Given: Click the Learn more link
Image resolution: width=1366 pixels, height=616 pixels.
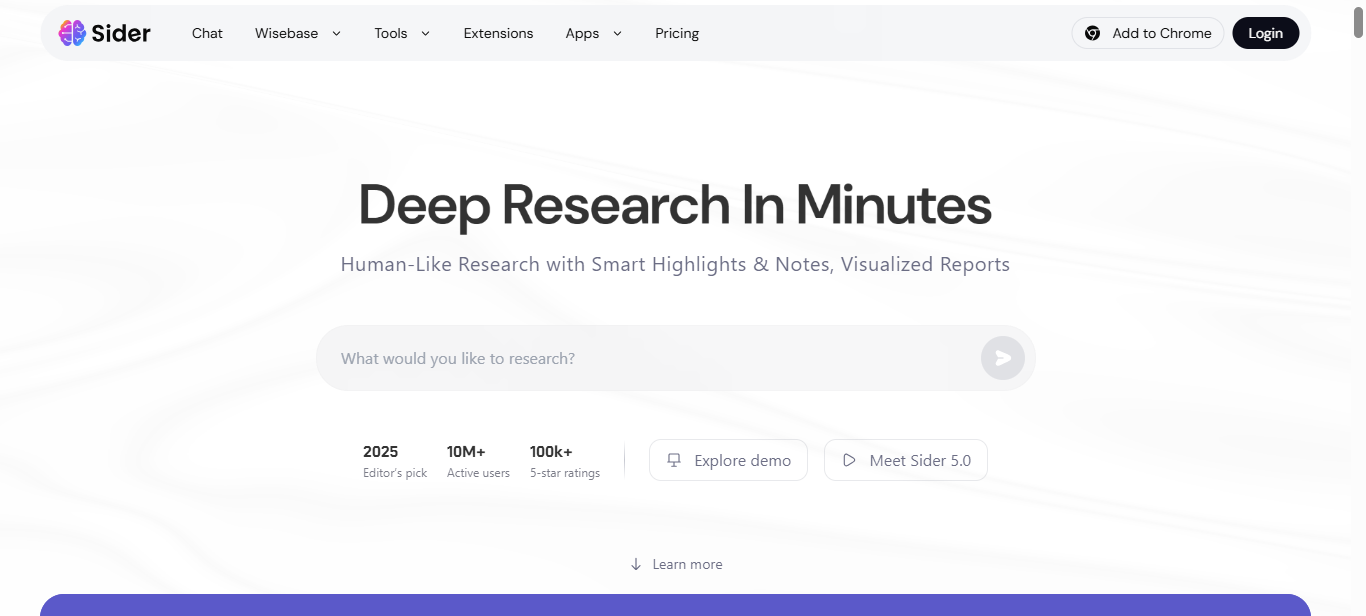Looking at the screenshot, I should point(687,564).
